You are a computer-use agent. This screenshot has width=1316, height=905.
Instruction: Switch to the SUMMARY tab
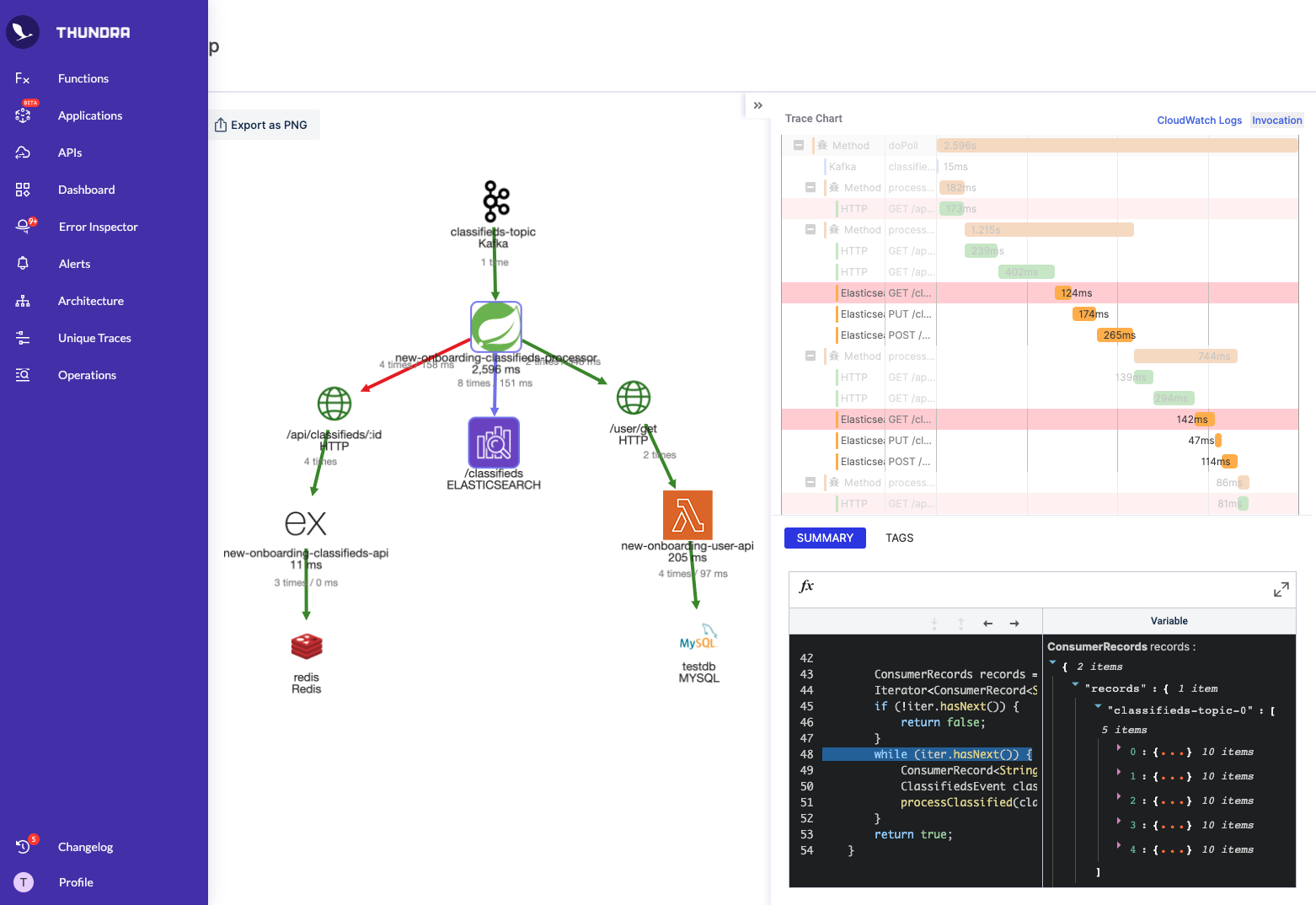[825, 538]
